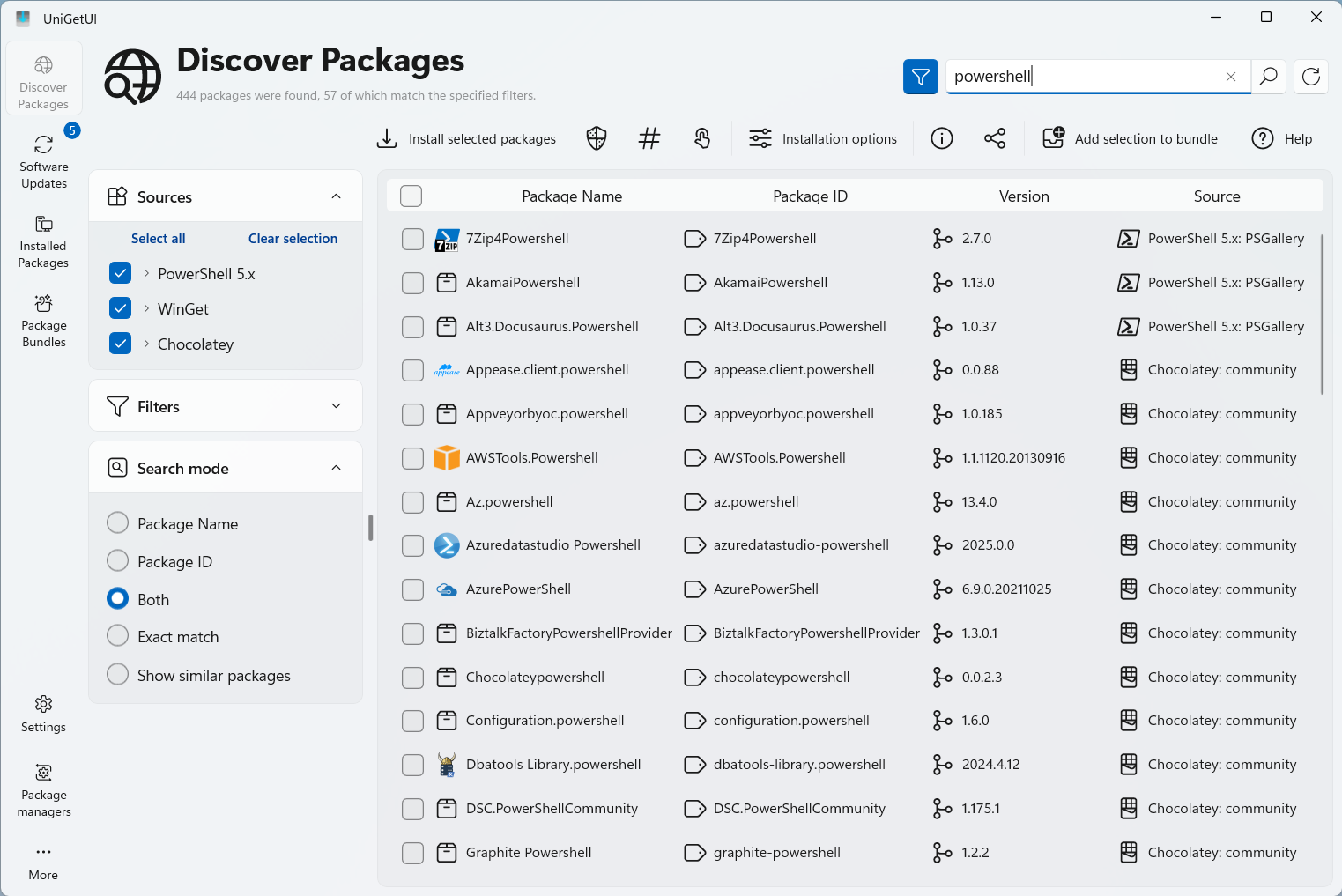Expand the WinGet source tree arrow
This screenshot has height=896, width=1342.
[x=146, y=308]
